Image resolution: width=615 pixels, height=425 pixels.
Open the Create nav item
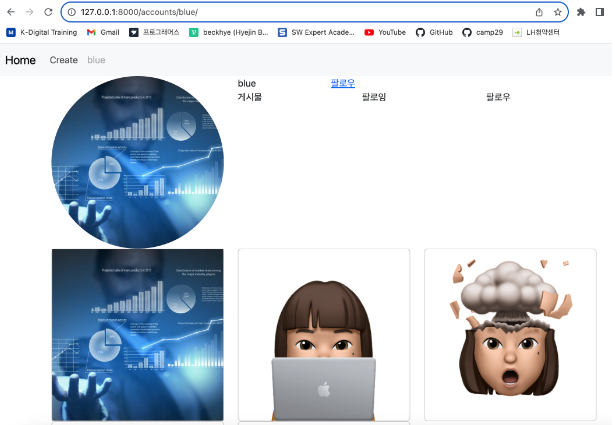pyautogui.click(x=64, y=60)
